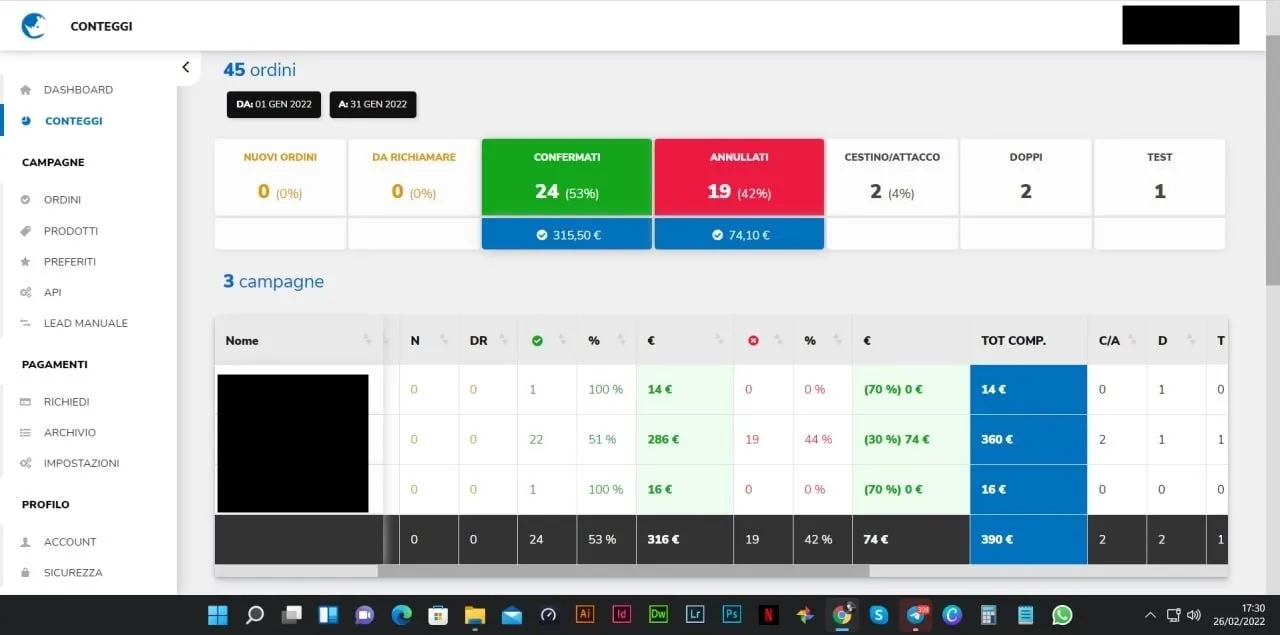Viewport: 1280px width, 635px height.
Task: Click the 390 € grand total cell
Action: coord(1028,540)
